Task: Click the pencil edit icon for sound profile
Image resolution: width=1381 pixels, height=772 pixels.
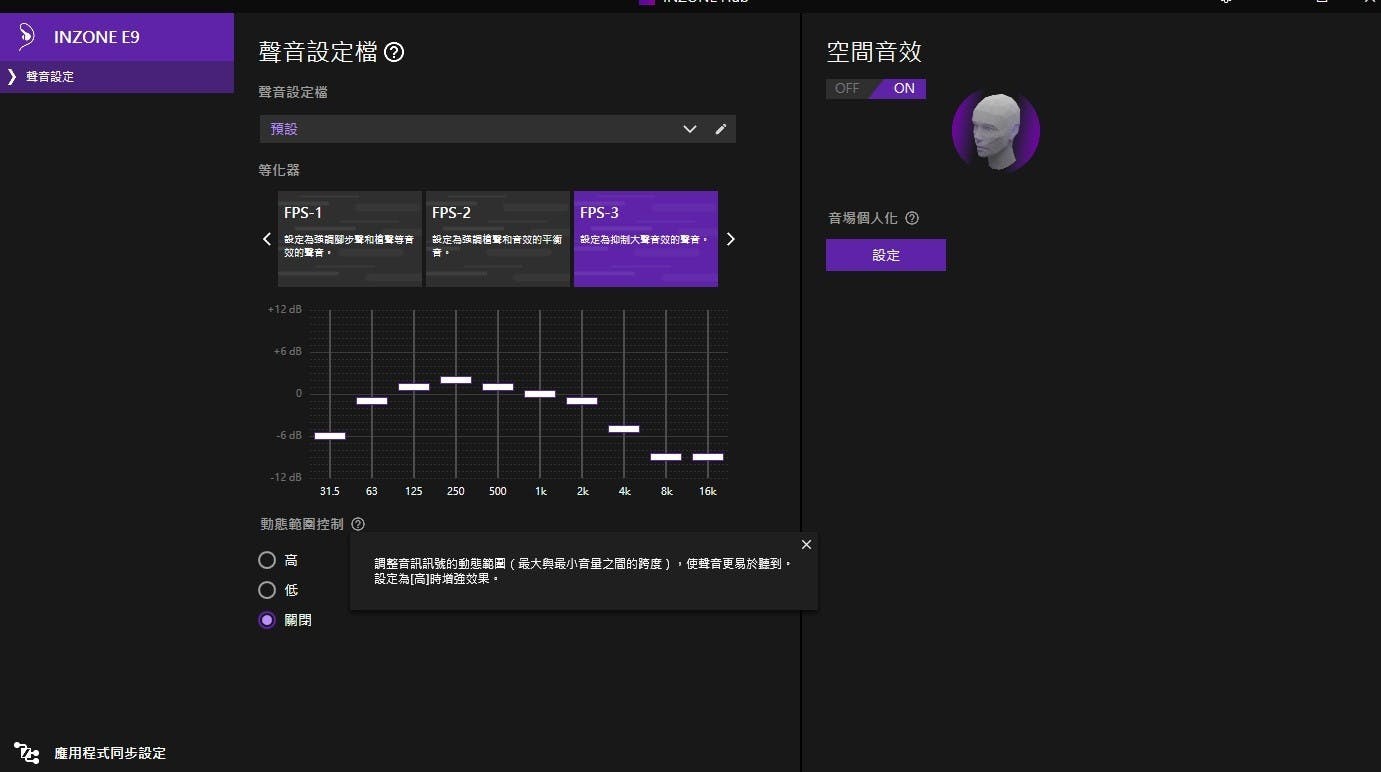Action: click(x=720, y=129)
